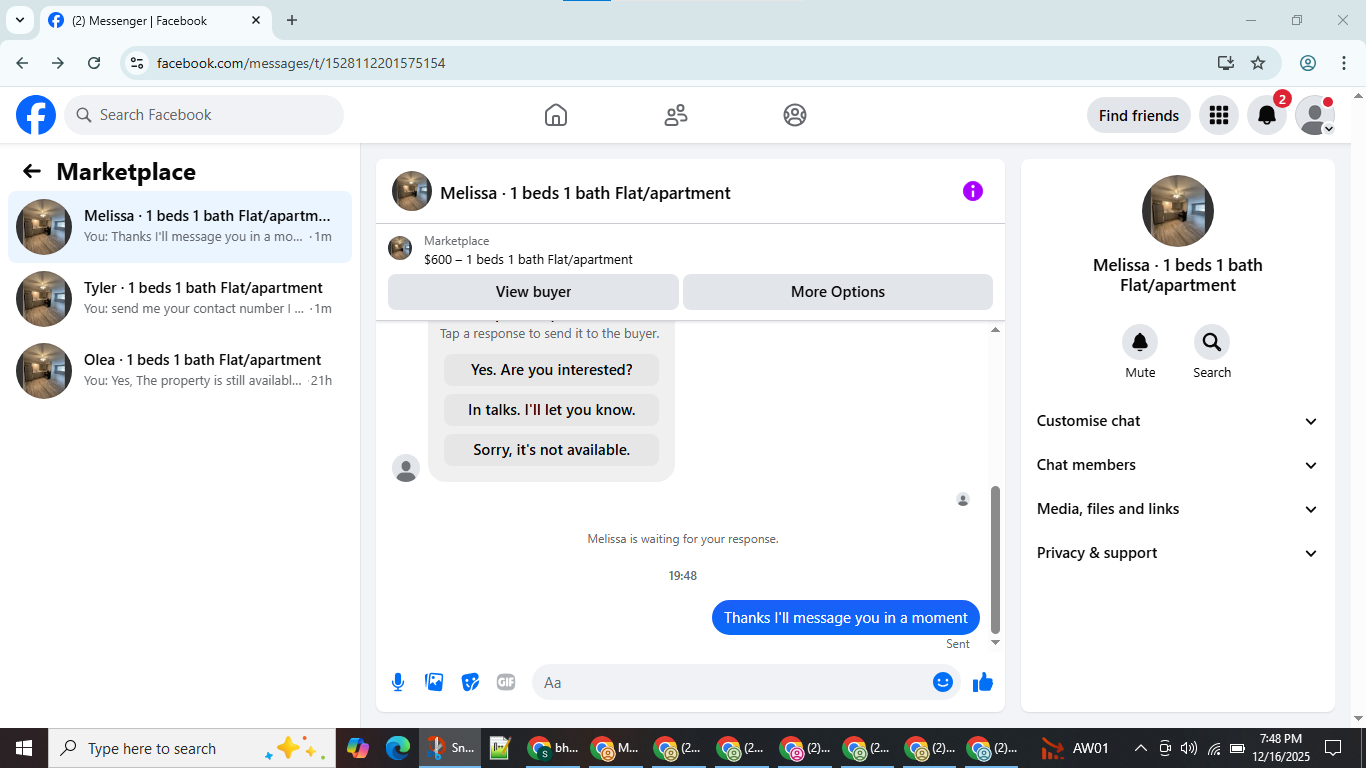Expand the Chat members section
The image size is (1366, 768).
(1178, 465)
